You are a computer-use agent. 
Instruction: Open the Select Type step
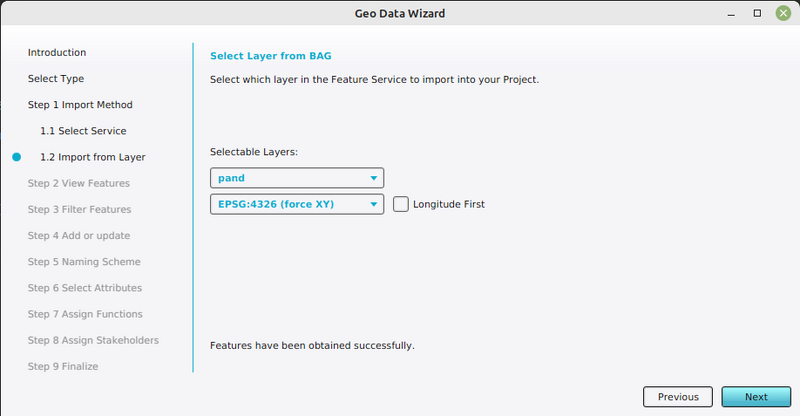[x=56, y=78]
